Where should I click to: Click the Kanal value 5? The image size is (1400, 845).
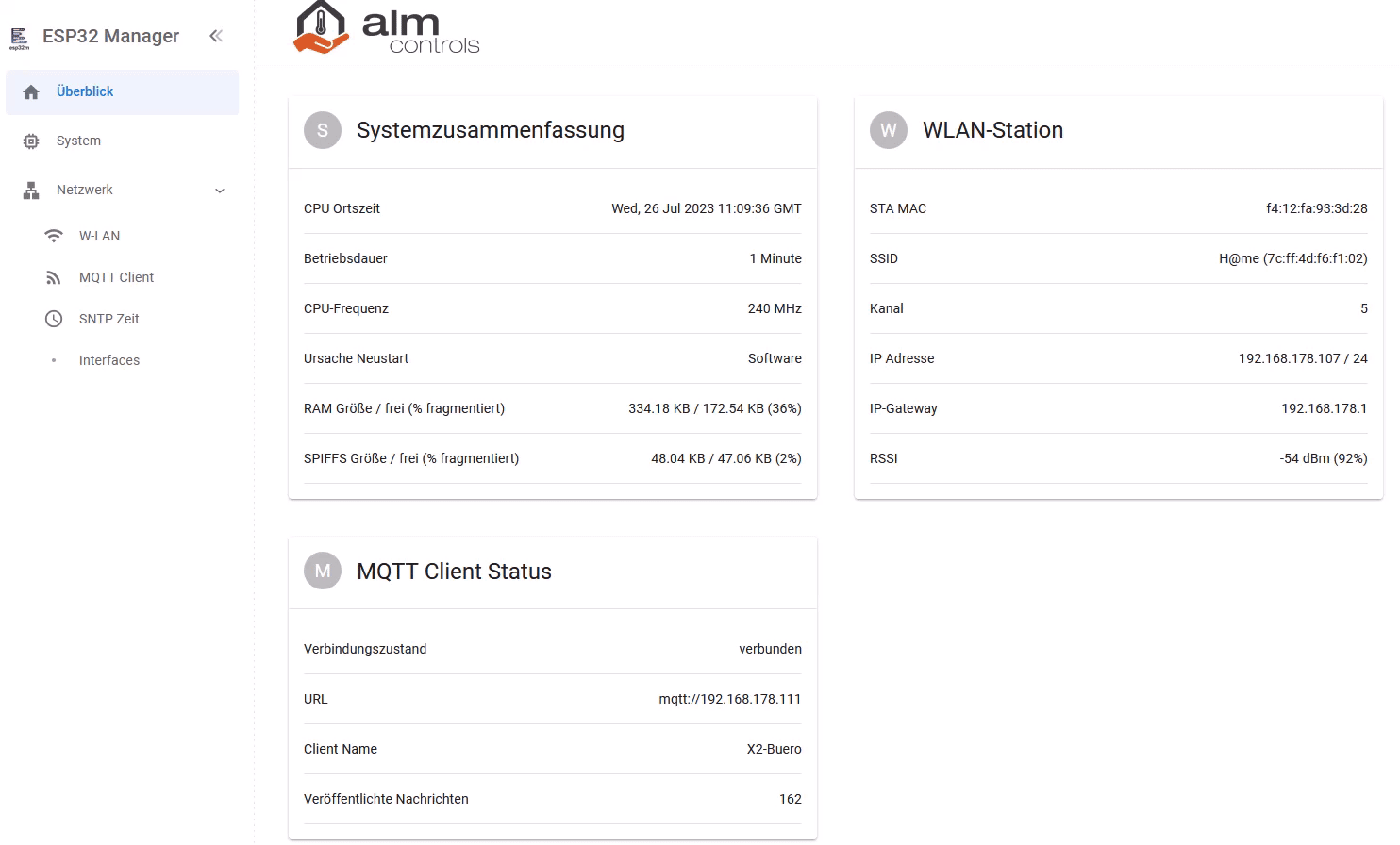coord(1364,308)
